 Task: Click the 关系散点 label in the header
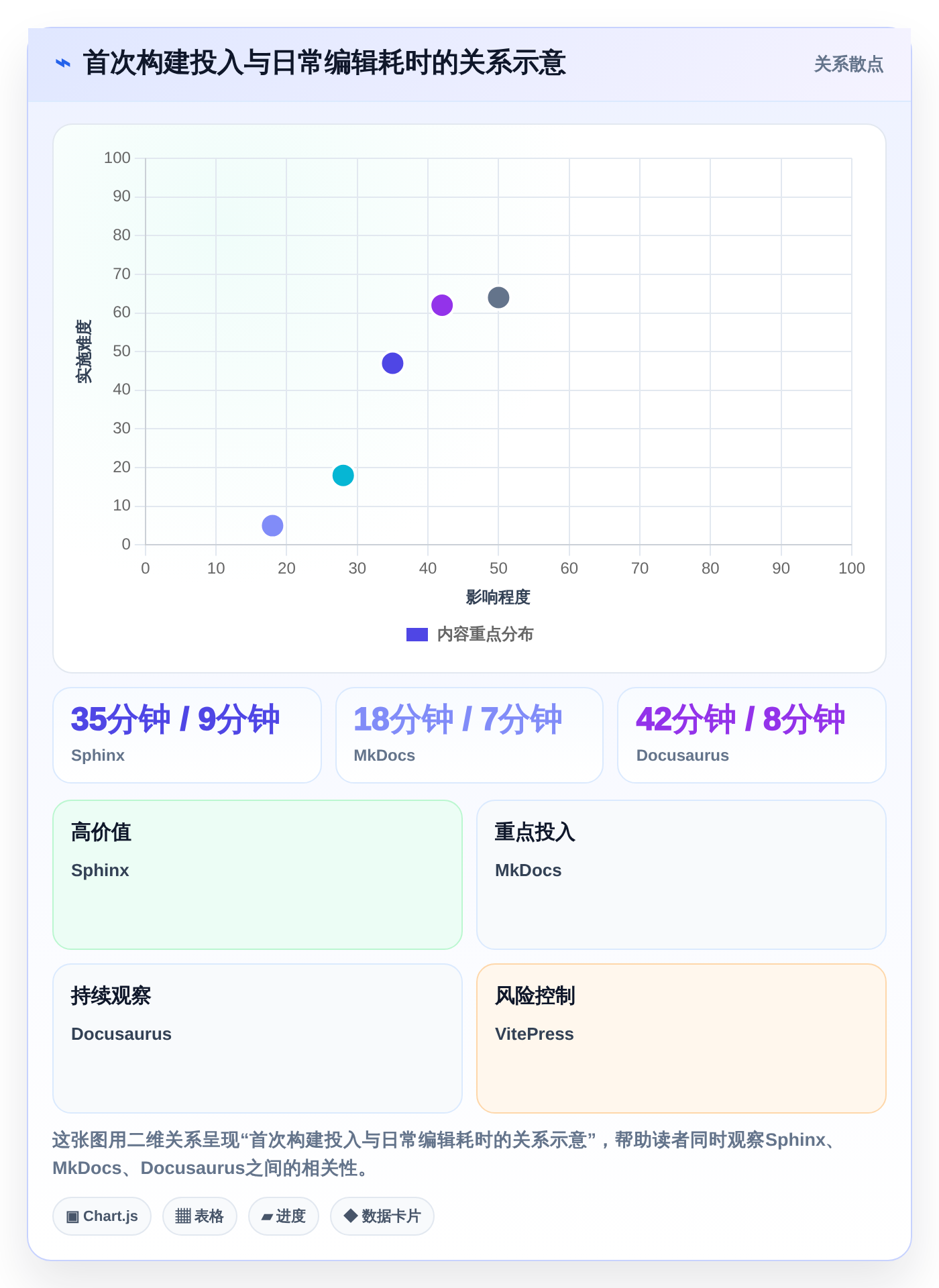click(848, 64)
